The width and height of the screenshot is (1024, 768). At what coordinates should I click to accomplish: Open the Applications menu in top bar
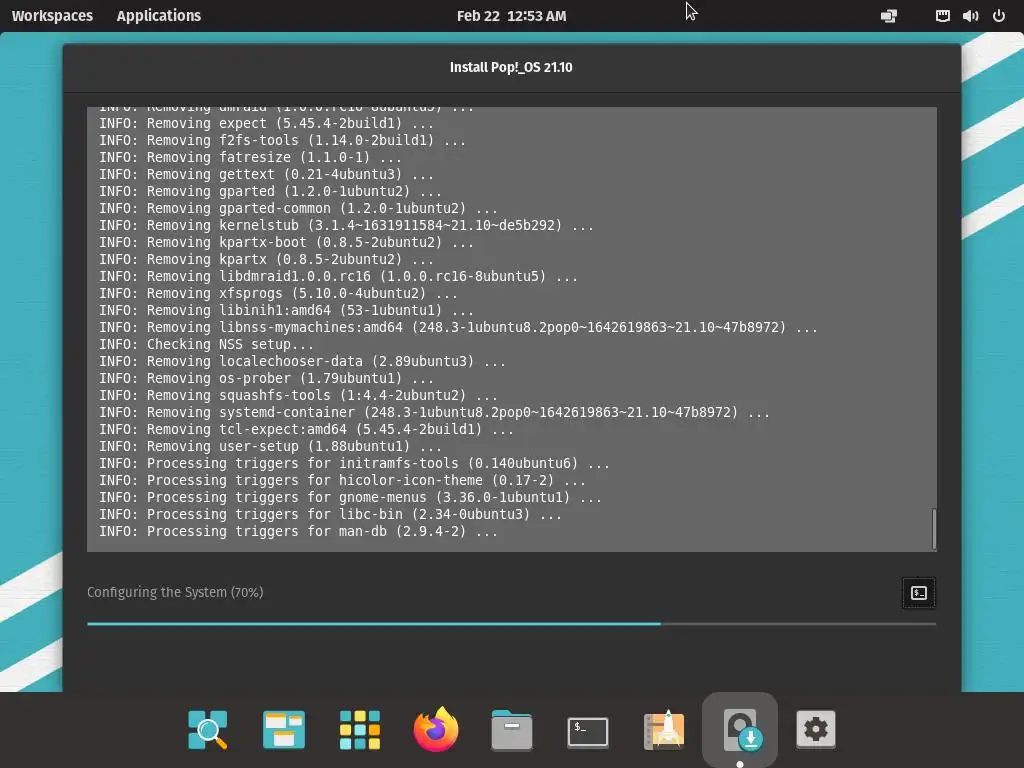(x=159, y=16)
